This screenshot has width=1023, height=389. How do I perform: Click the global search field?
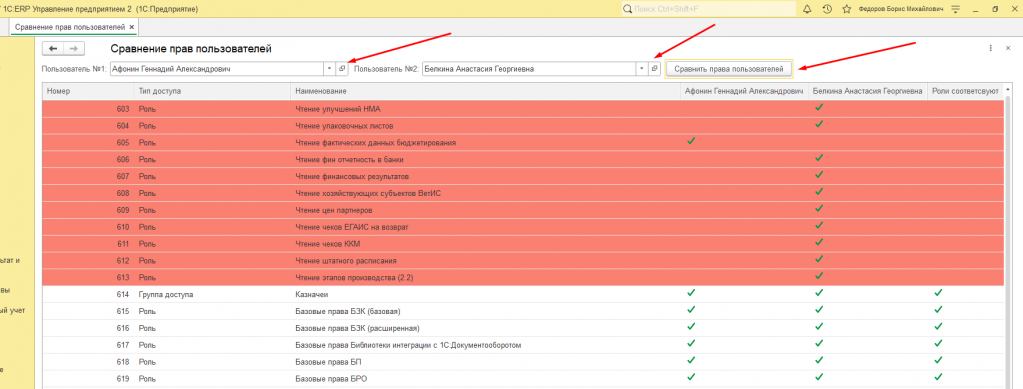point(708,9)
